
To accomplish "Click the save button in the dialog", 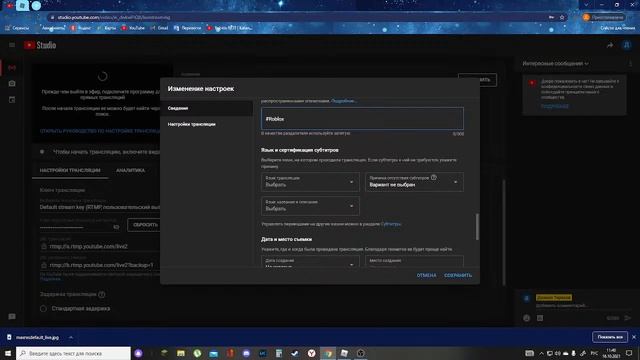I will click(458, 276).
